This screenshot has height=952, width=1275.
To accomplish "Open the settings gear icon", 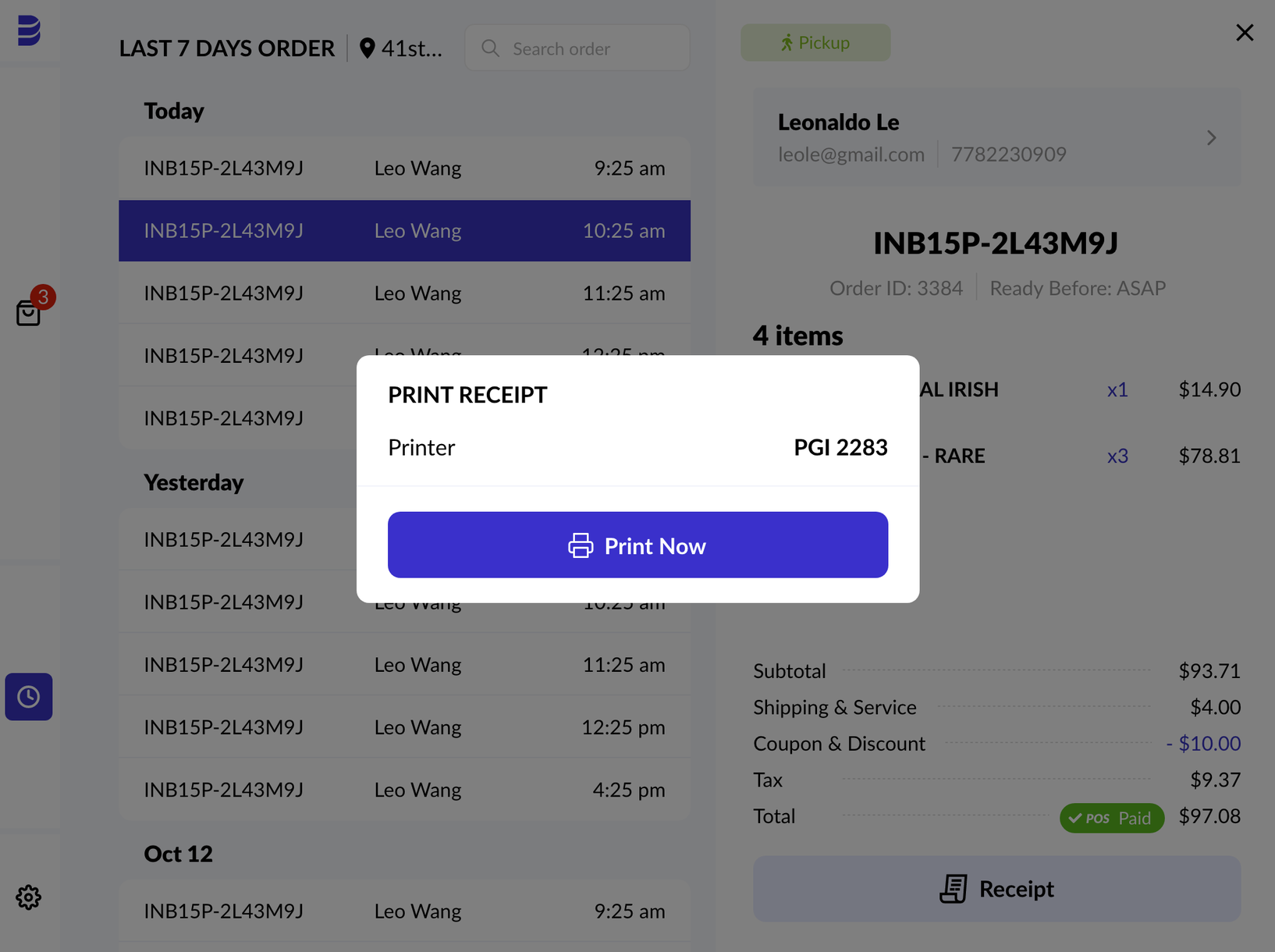I will click(29, 897).
